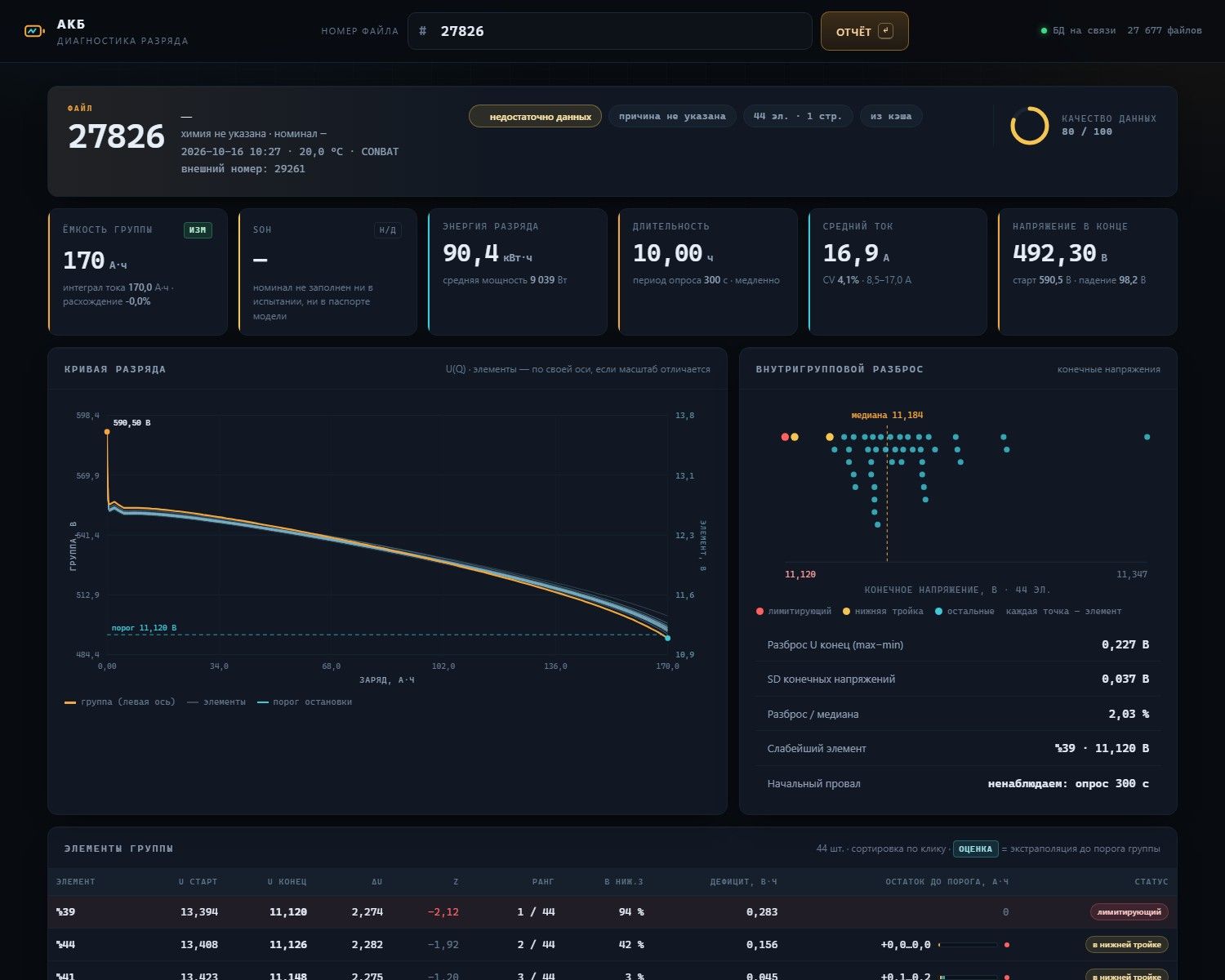Click the data quality ring gauge
Screen dimensions: 1225x980
coord(1029,126)
